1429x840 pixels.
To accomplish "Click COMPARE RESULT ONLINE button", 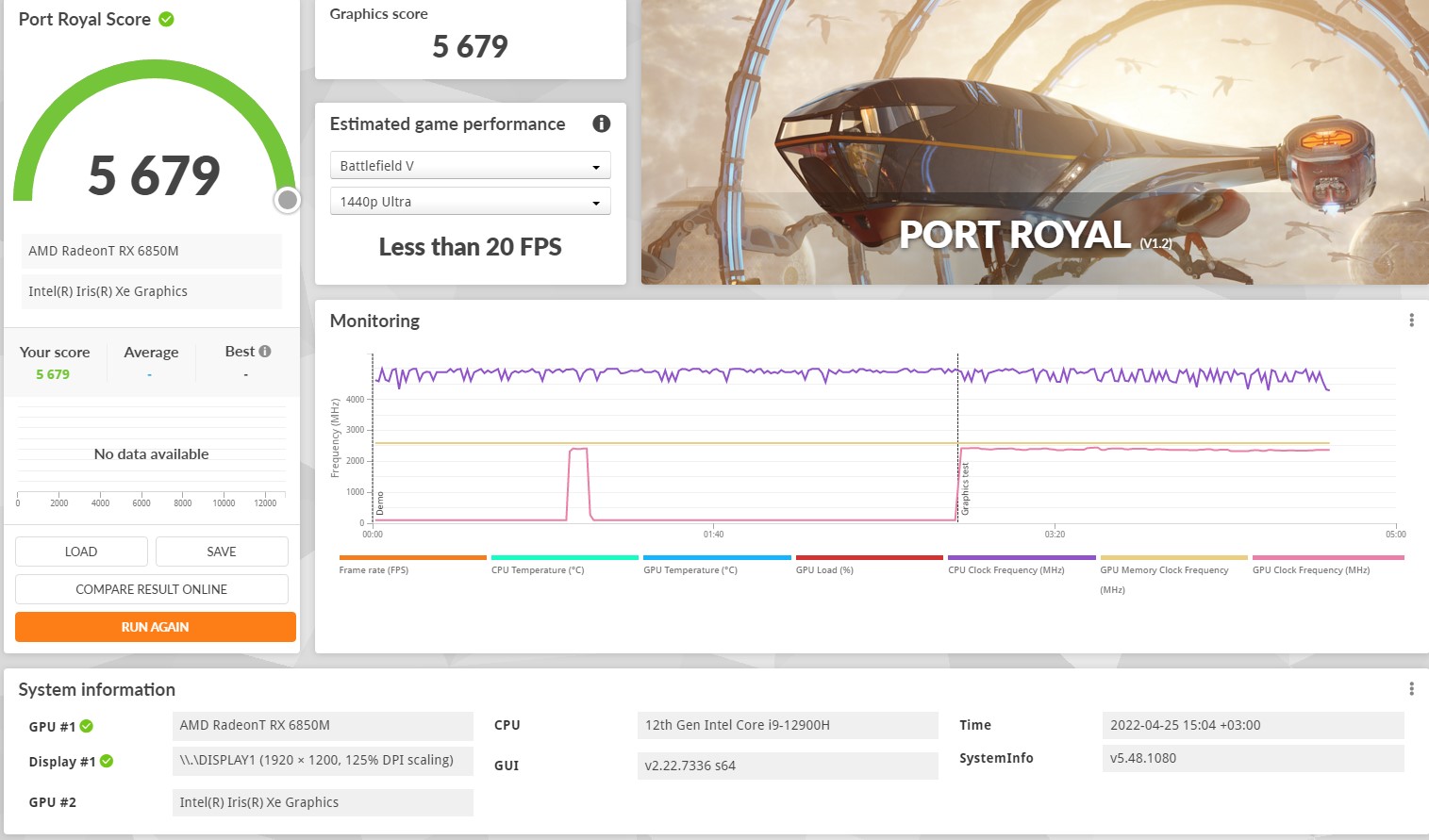I will [x=152, y=589].
